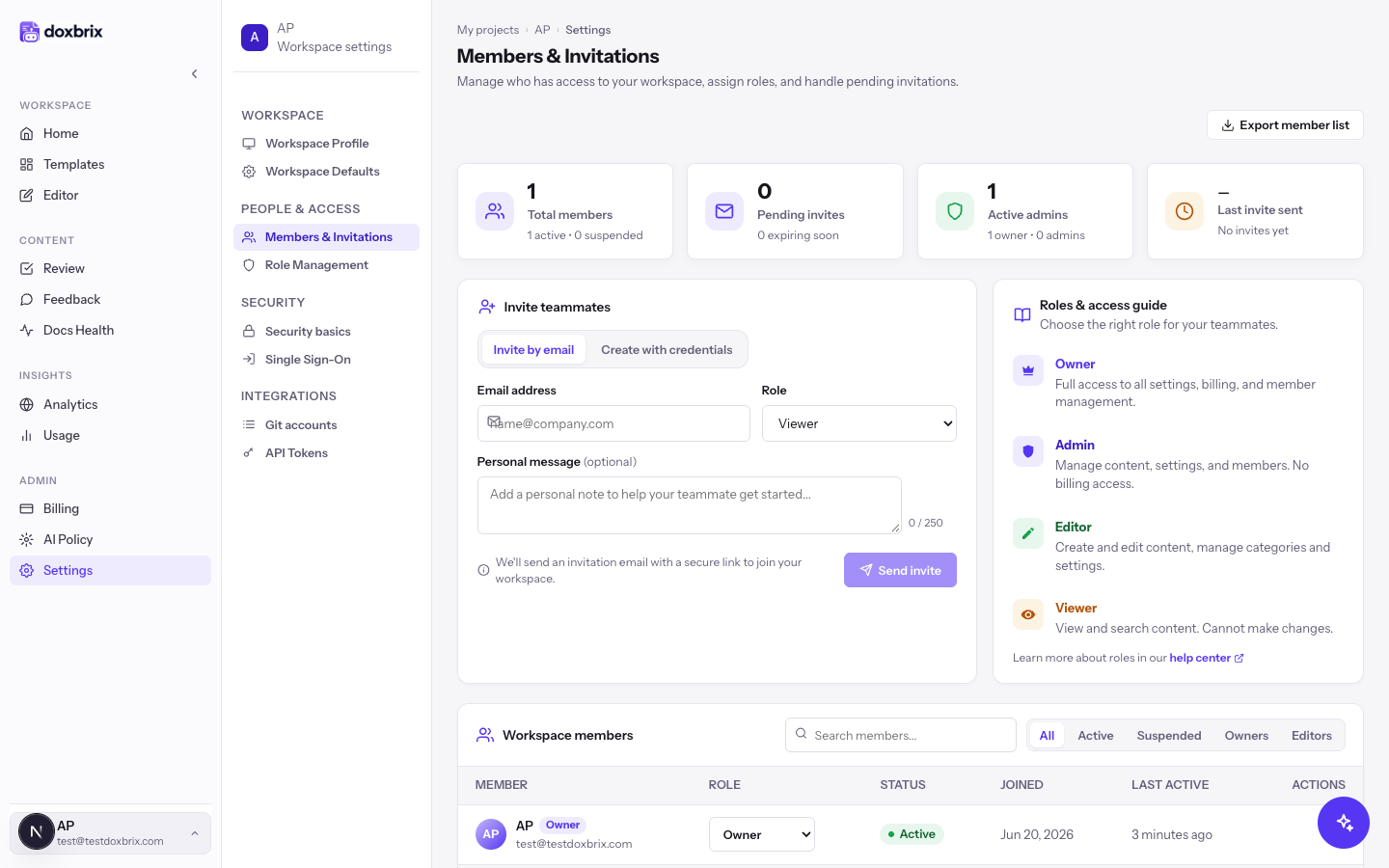Switch to Invite by email mode
1389x868 pixels.
click(533, 350)
